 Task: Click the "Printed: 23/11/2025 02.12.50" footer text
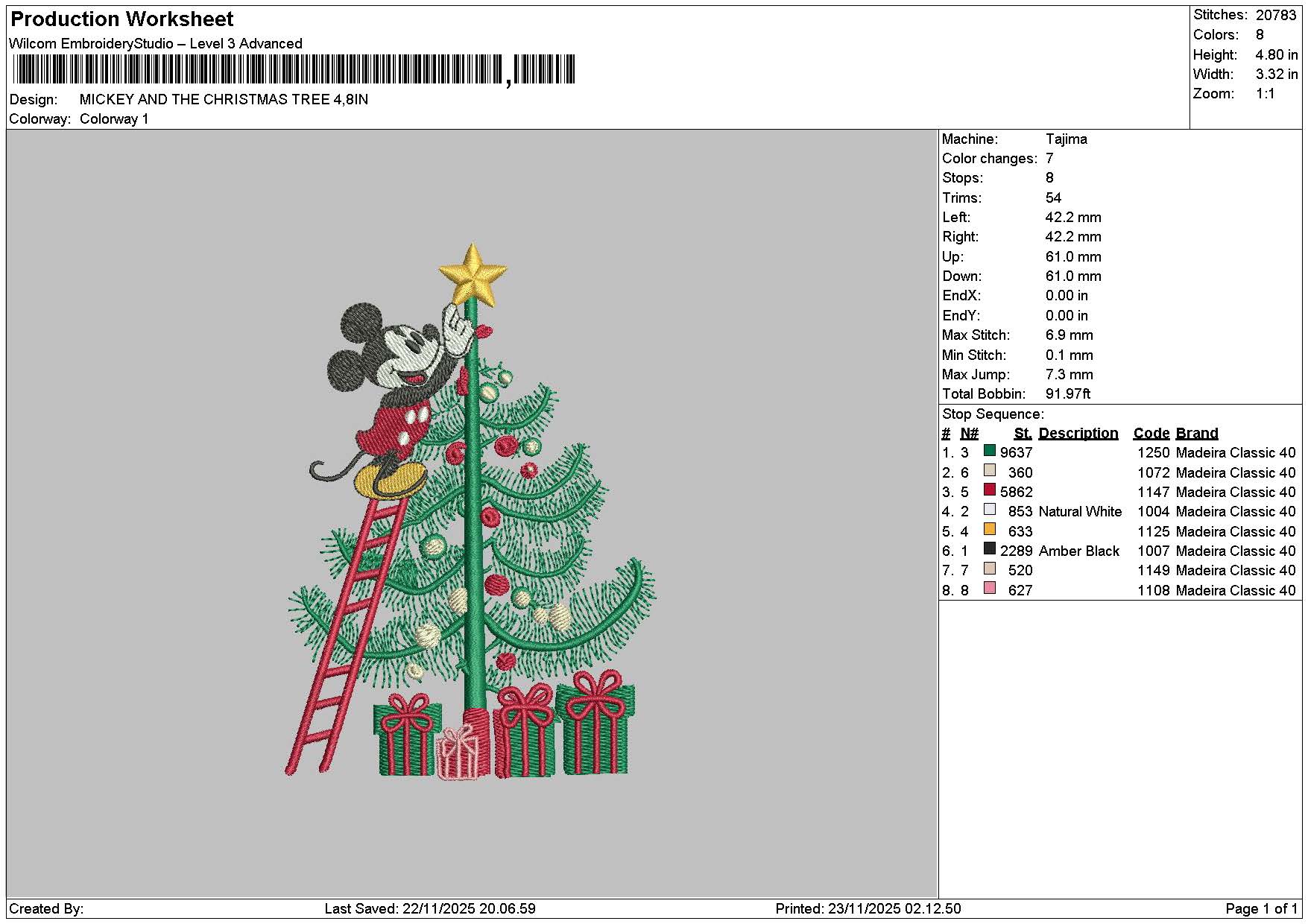(x=868, y=909)
